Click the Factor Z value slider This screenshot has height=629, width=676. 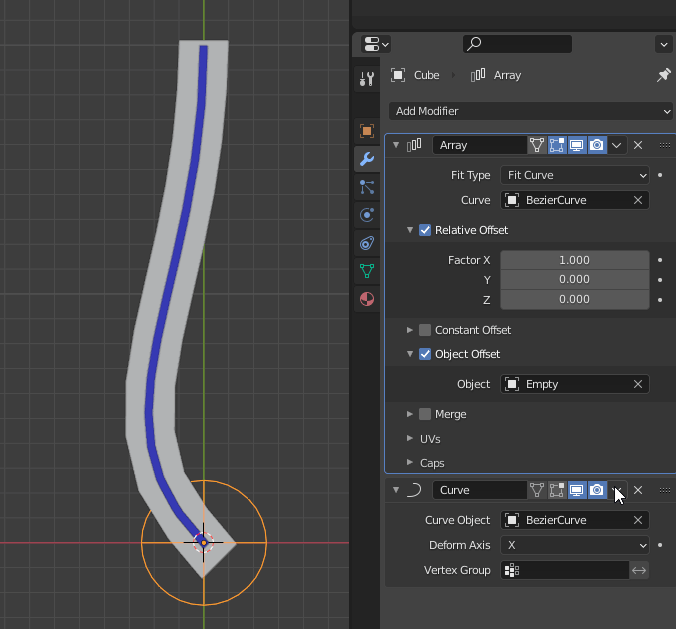click(x=575, y=300)
